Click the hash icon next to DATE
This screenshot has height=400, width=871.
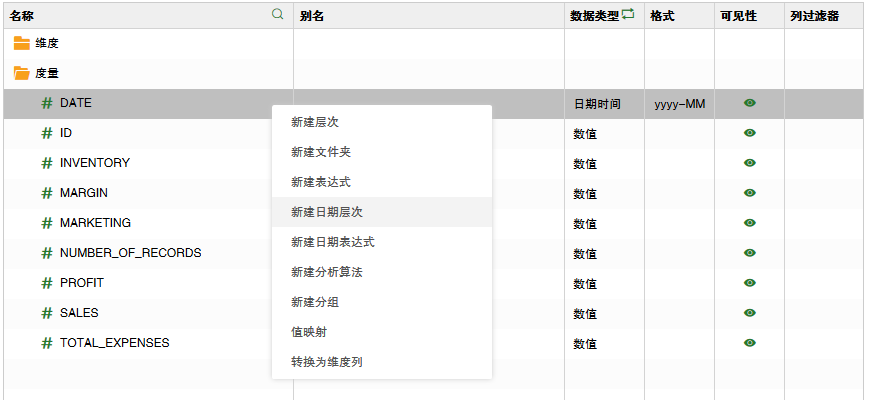tap(47, 103)
